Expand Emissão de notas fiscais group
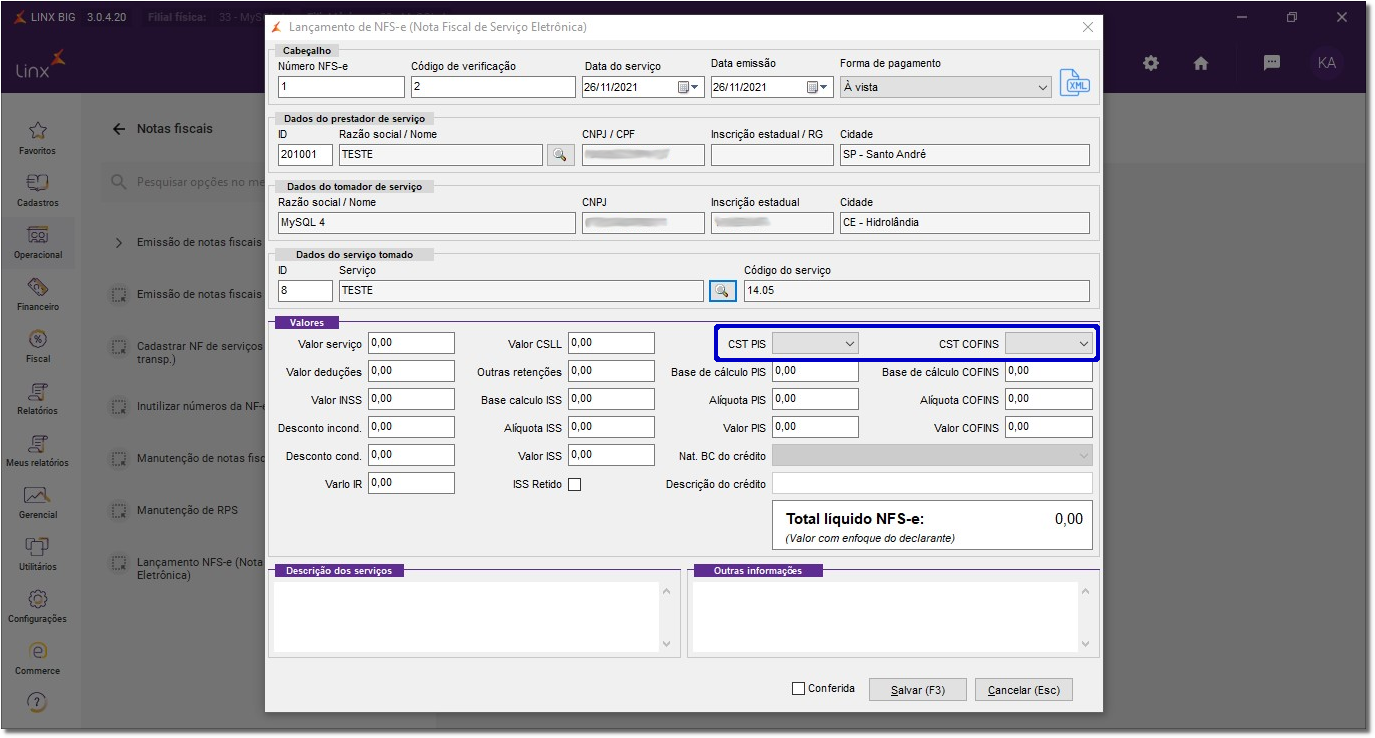Image resolution: width=1375 pixels, height=738 pixels. point(118,243)
